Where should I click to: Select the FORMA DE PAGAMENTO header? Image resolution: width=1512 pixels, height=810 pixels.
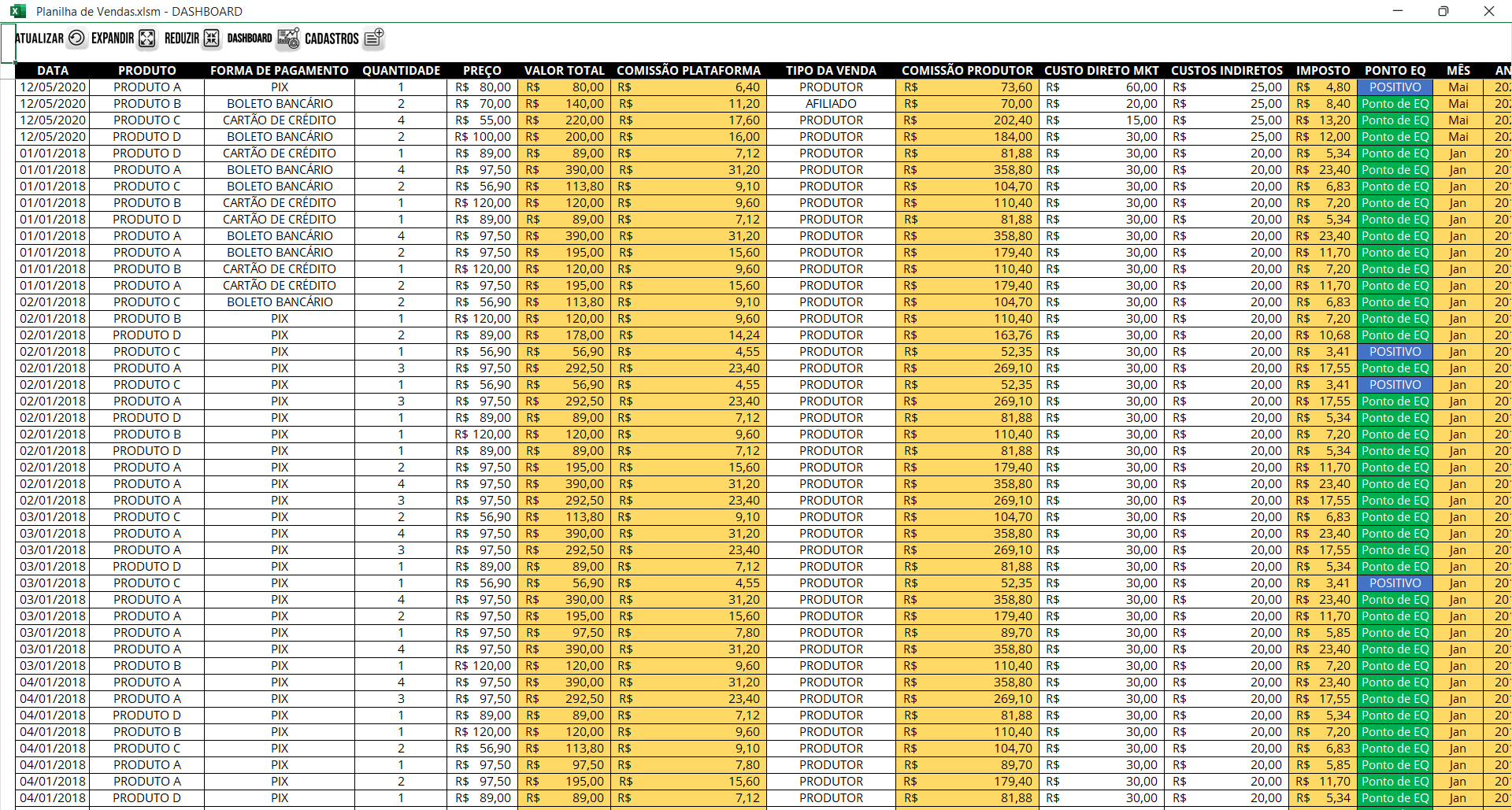pyautogui.click(x=280, y=71)
